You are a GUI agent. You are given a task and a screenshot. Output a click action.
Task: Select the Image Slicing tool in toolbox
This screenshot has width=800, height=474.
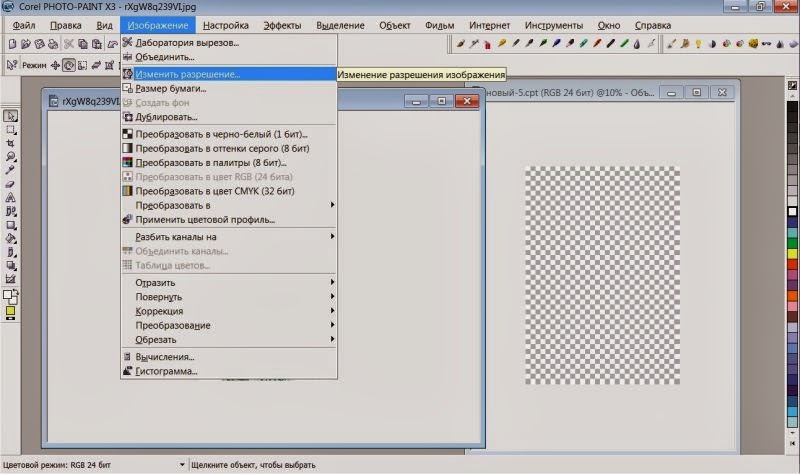point(10,279)
